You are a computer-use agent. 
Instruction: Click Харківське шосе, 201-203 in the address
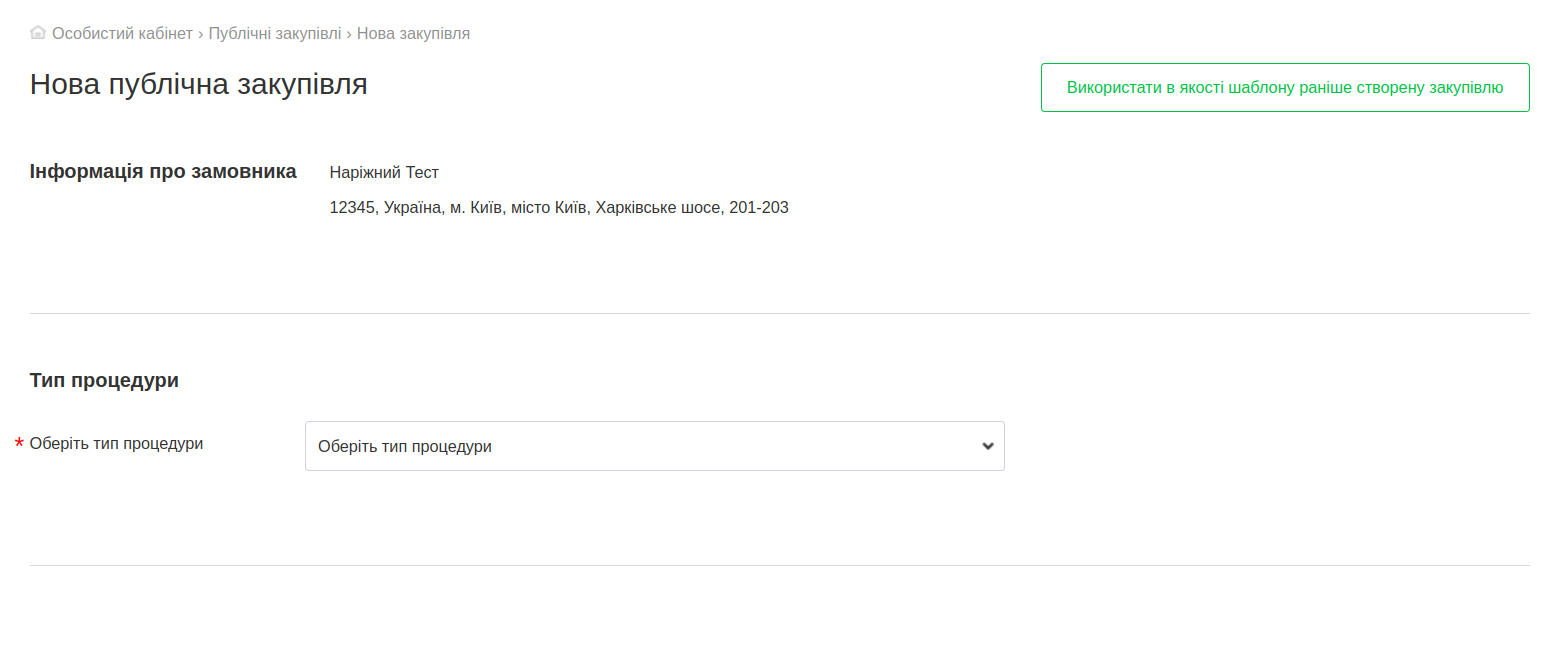click(691, 208)
